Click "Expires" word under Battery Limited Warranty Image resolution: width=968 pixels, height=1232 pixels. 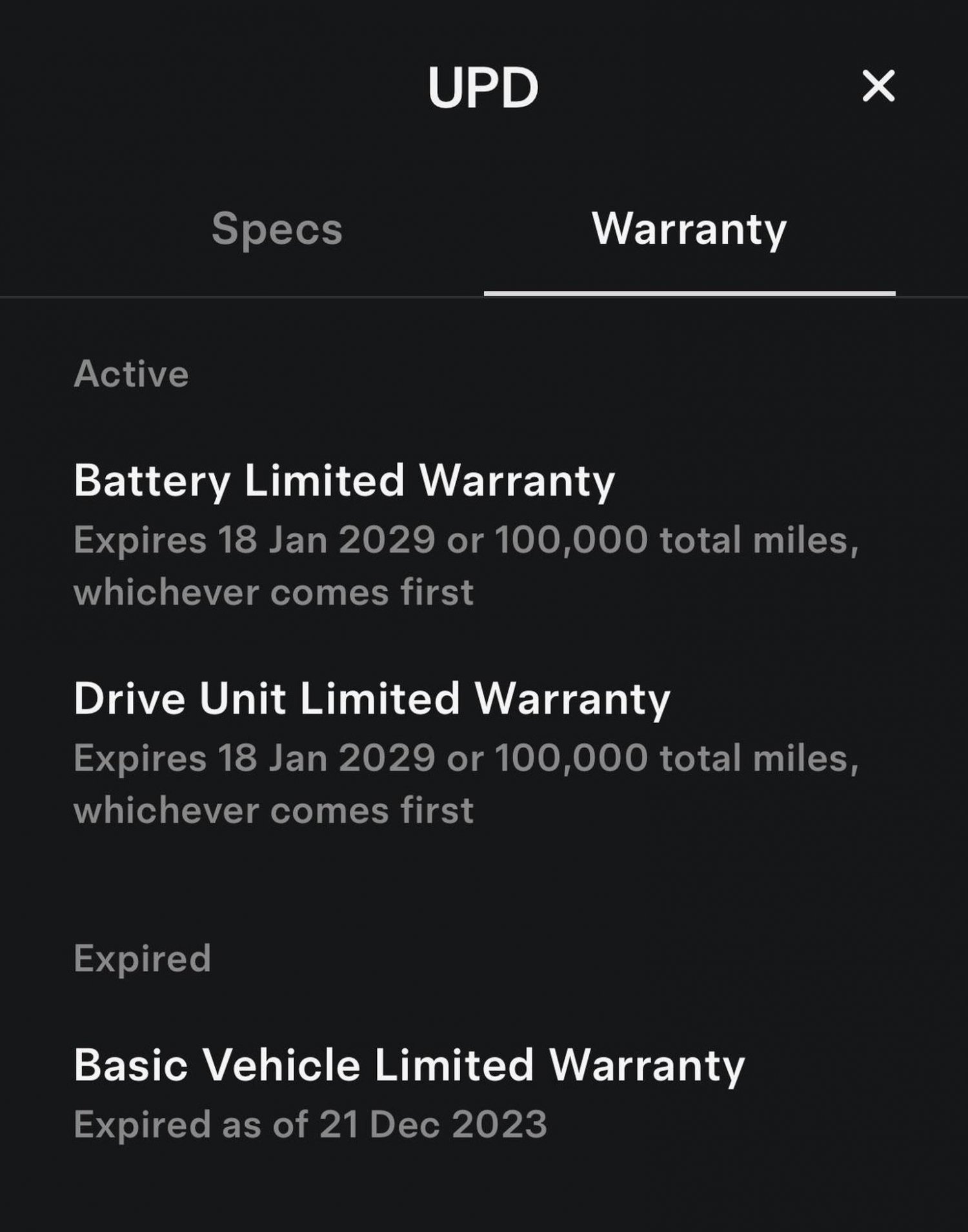point(139,539)
